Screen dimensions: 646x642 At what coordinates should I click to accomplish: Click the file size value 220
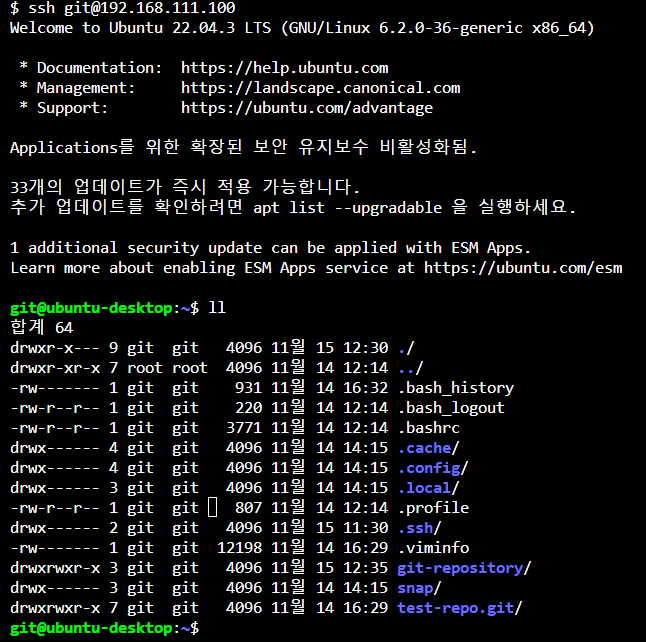pyautogui.click(x=248, y=408)
